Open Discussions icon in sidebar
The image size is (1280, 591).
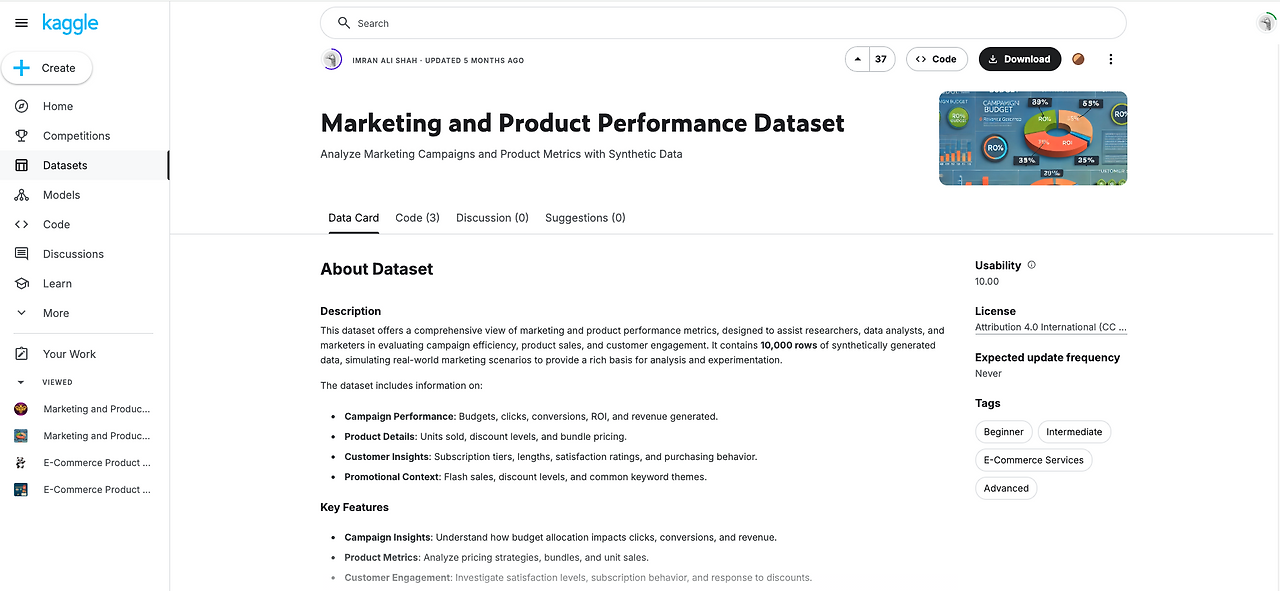pos(21,254)
